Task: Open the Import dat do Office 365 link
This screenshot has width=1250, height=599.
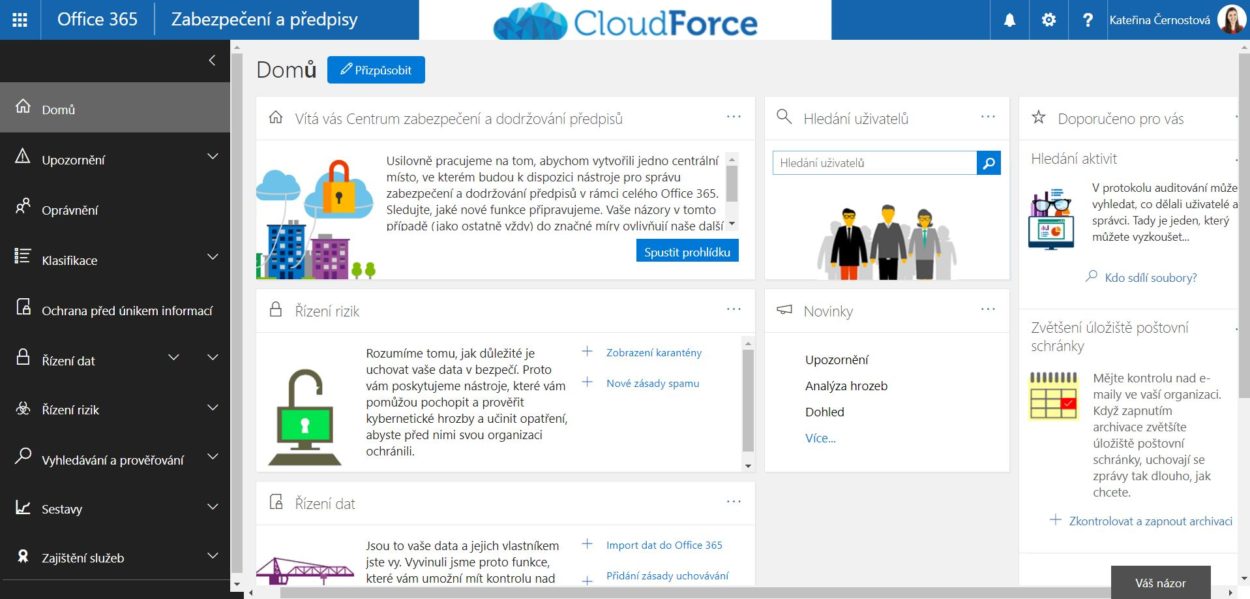Action: [664, 545]
